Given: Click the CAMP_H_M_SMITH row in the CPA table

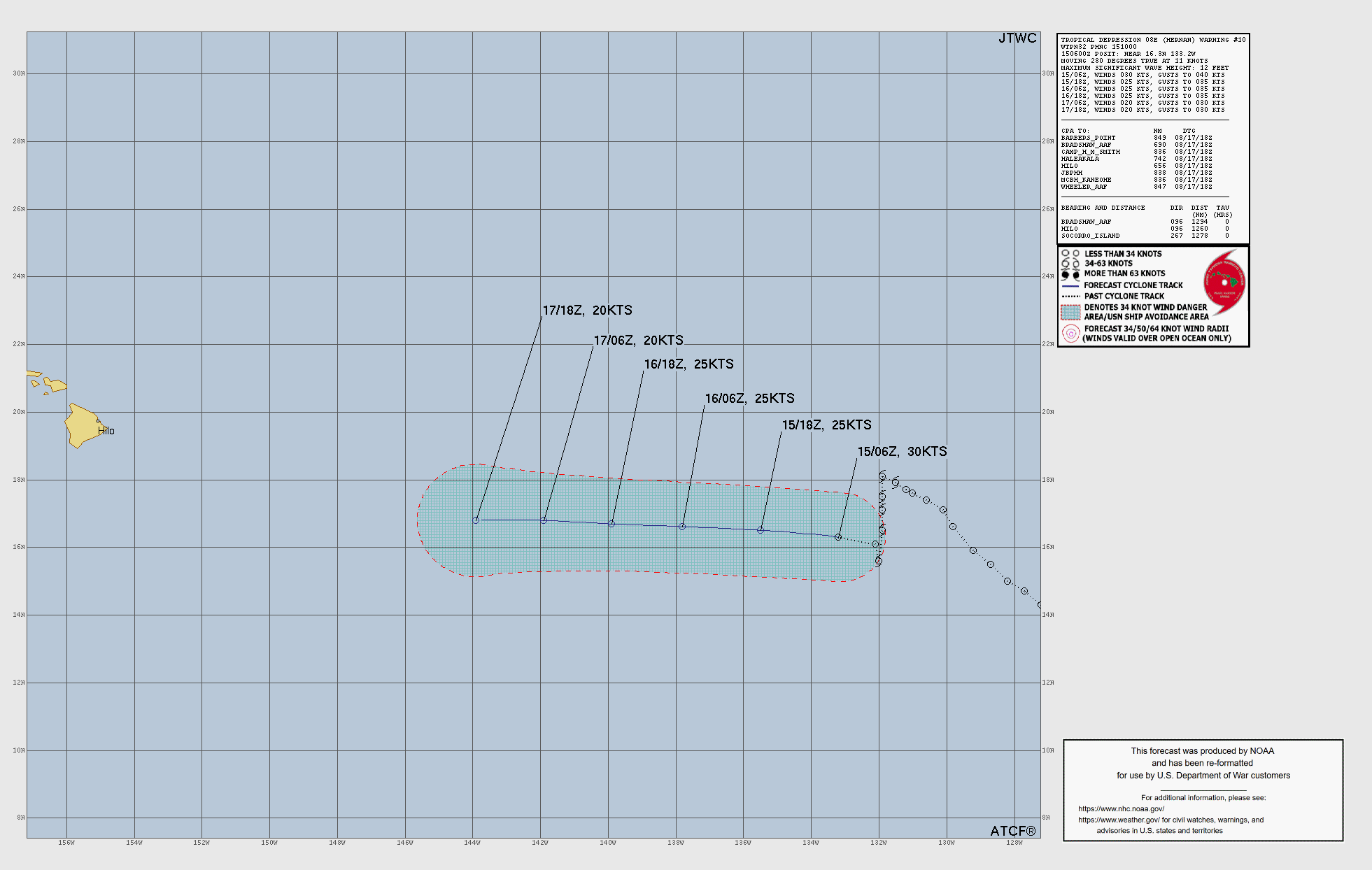Looking at the screenshot, I should click(1137, 152).
